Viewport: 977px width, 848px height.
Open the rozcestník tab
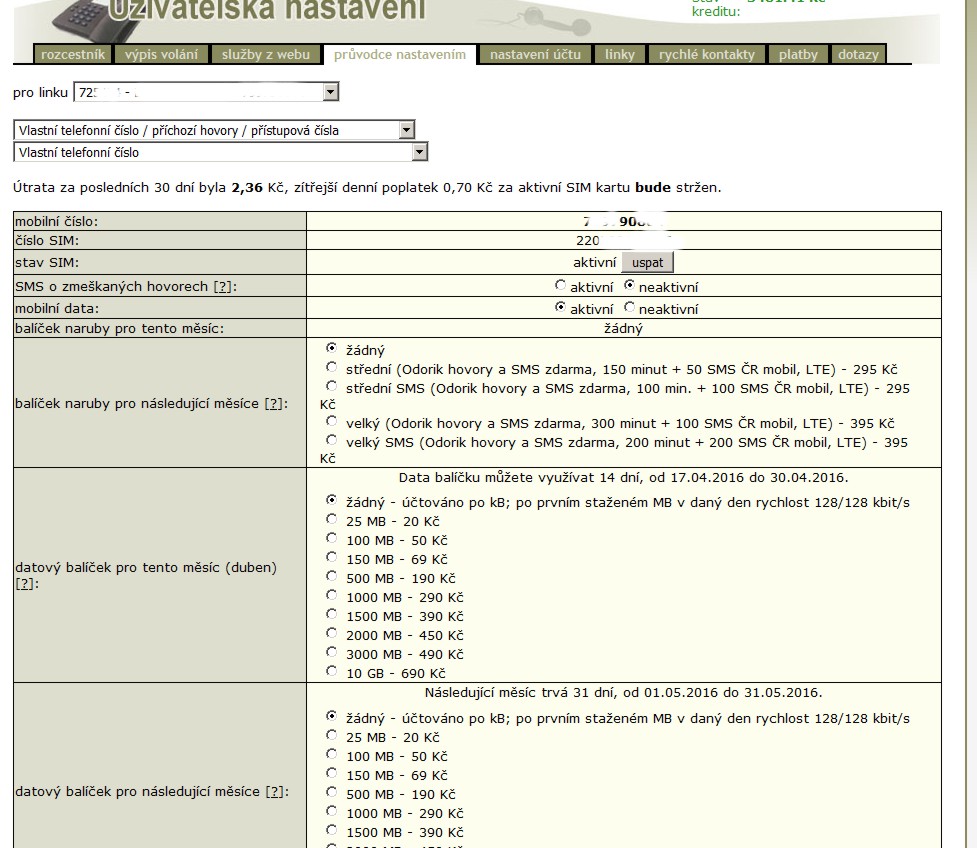click(73, 54)
